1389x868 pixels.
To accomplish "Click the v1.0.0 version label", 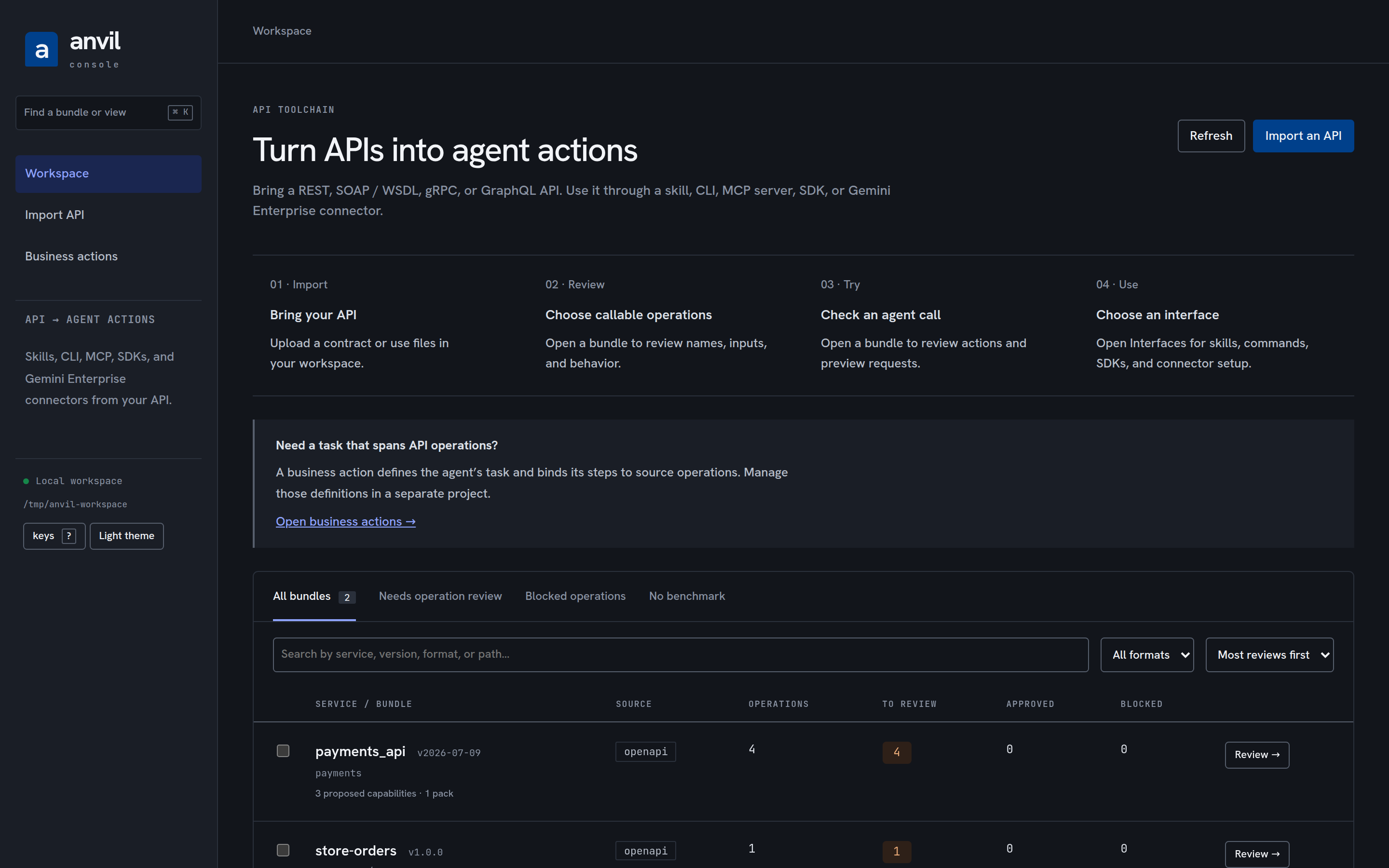I will (425, 852).
